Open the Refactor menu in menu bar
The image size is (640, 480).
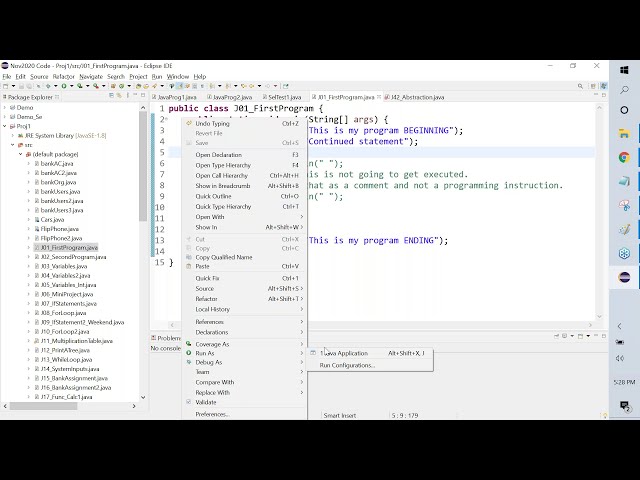tap(64, 76)
